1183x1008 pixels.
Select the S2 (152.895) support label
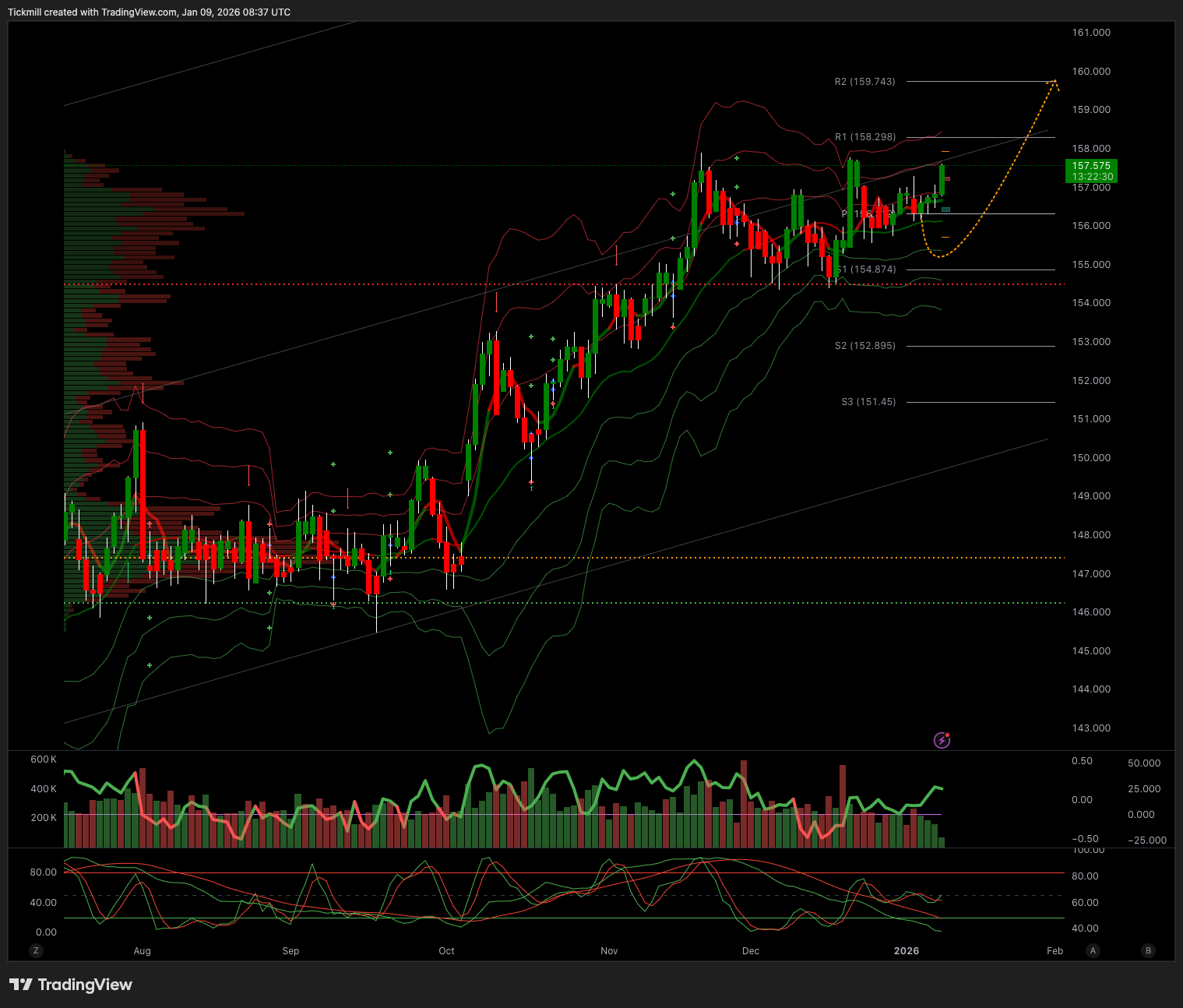pyautogui.click(x=864, y=346)
